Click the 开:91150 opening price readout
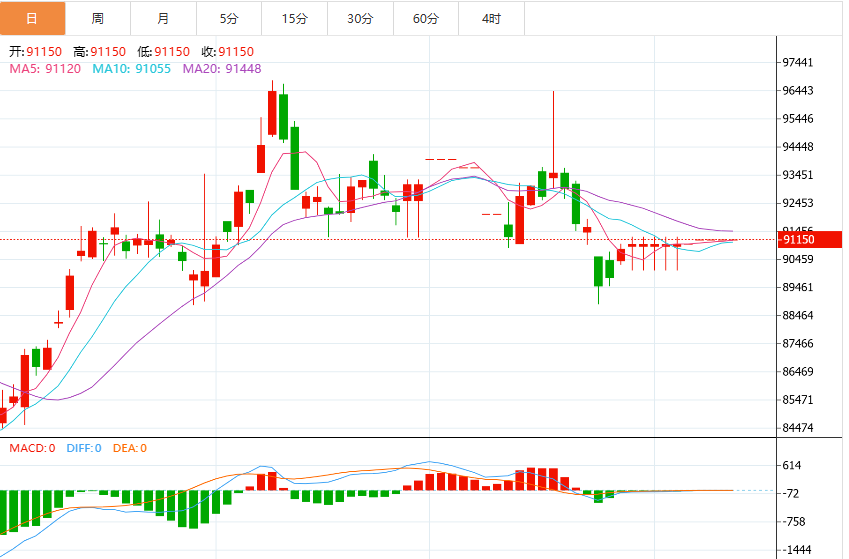849x559 pixels. click(x=36, y=51)
